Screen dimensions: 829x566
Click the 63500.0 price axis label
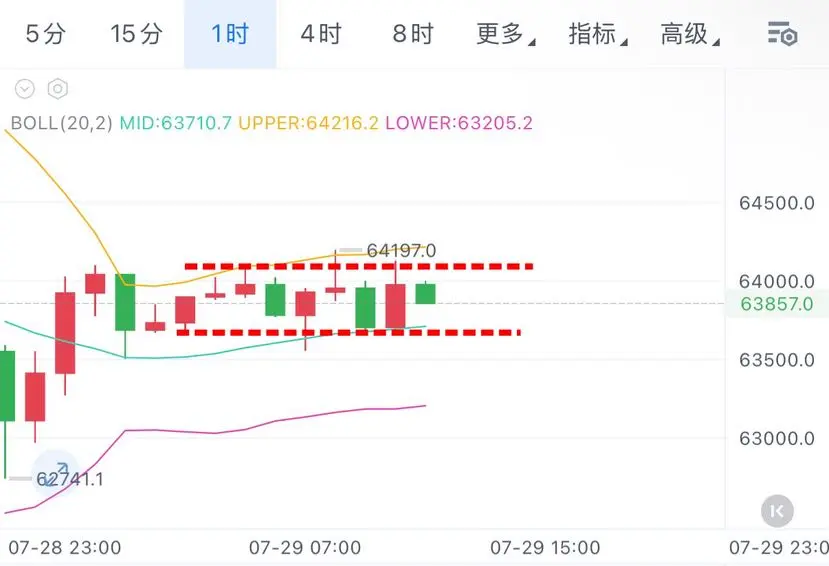(777, 360)
